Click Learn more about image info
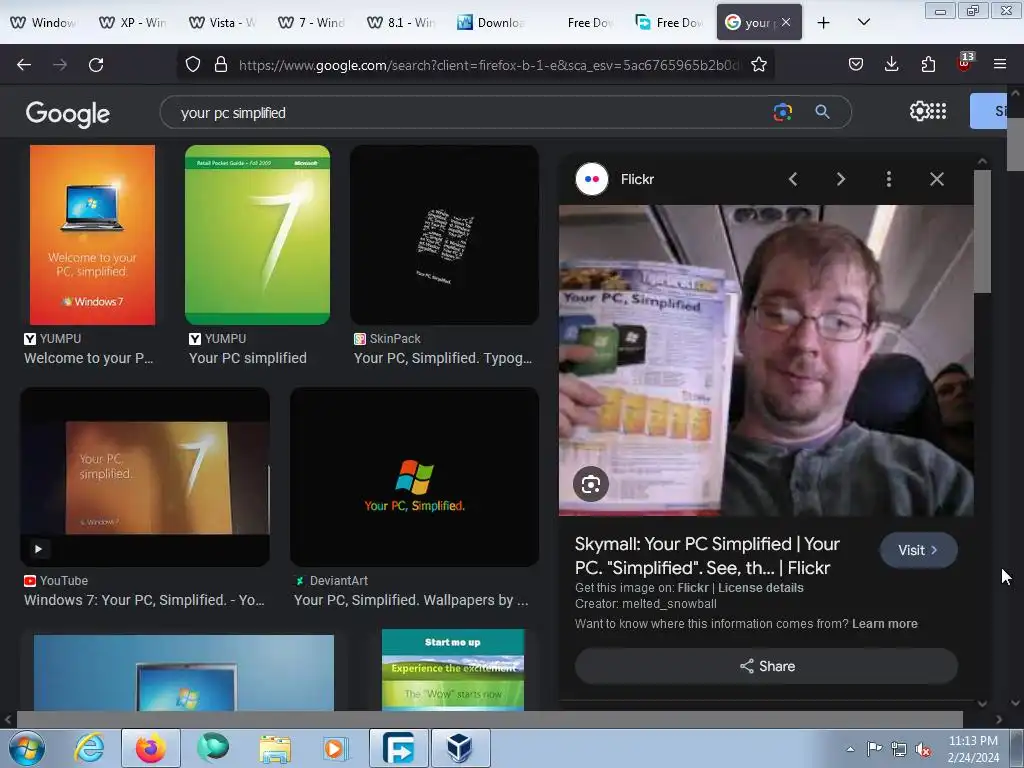 884,624
